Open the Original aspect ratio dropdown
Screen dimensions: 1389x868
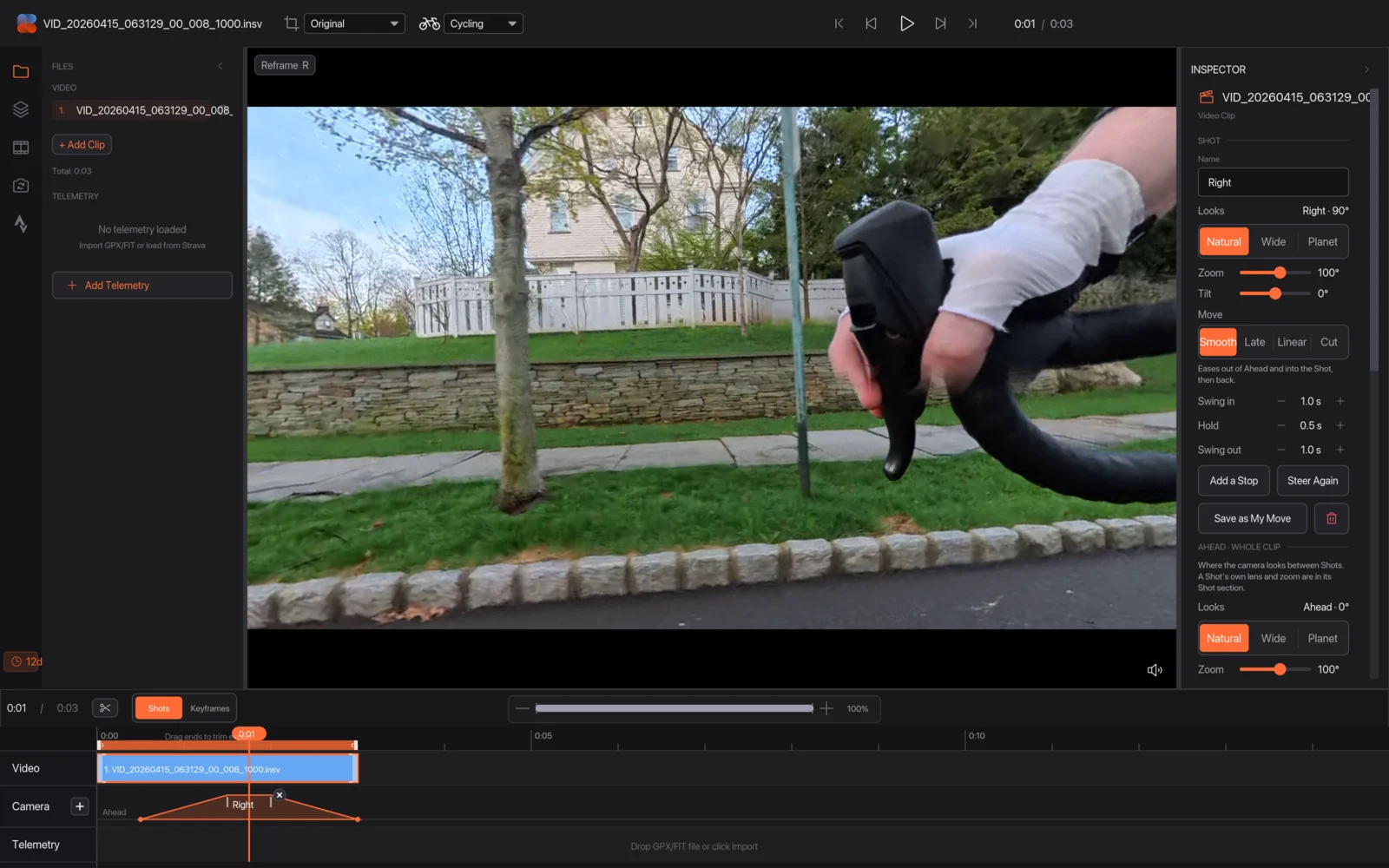[x=355, y=23]
